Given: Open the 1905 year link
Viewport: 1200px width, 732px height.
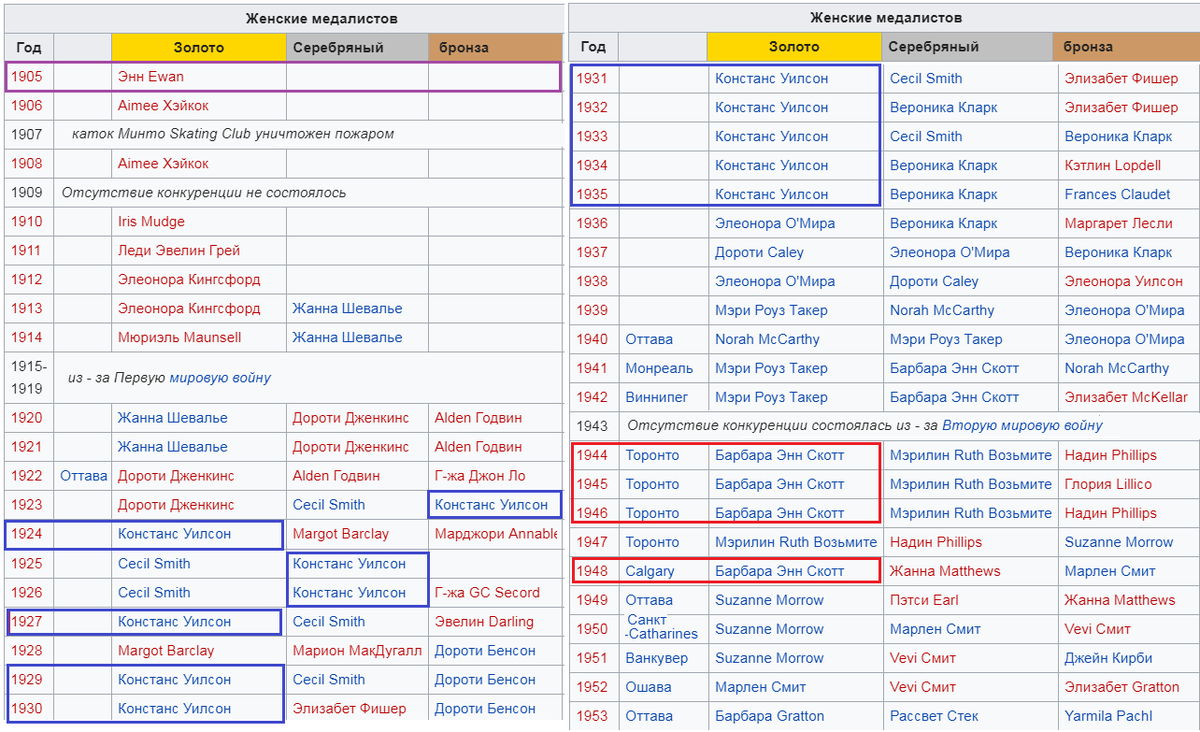Looking at the screenshot, I should tap(27, 76).
